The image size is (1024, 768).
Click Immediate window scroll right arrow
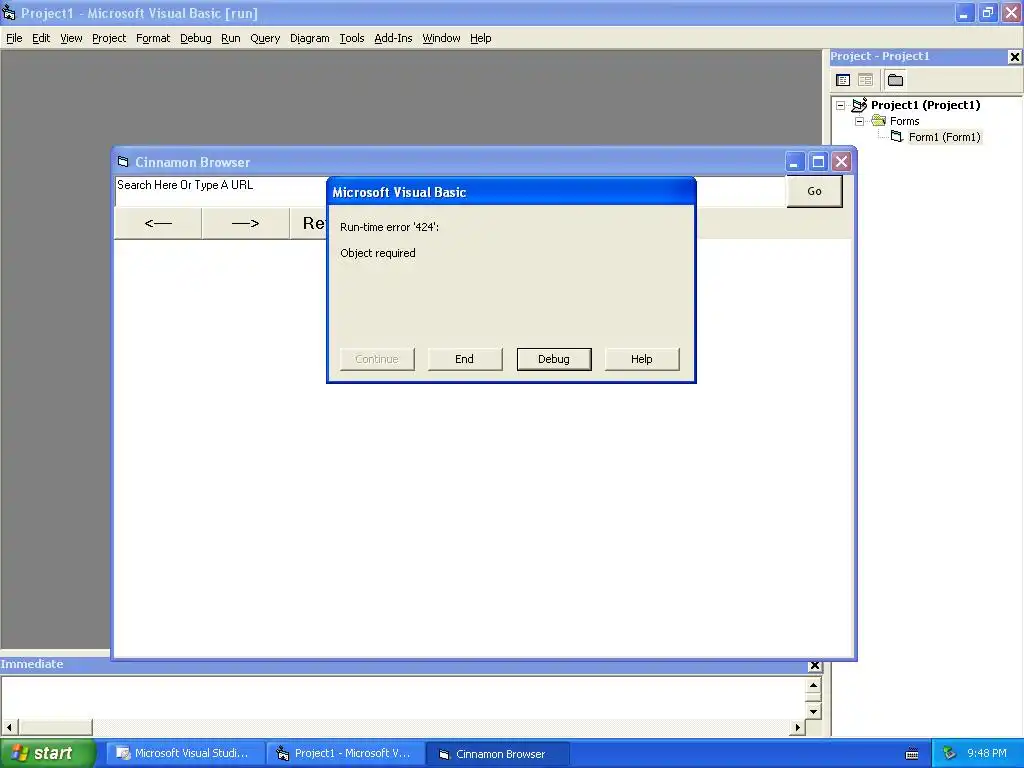(x=797, y=727)
